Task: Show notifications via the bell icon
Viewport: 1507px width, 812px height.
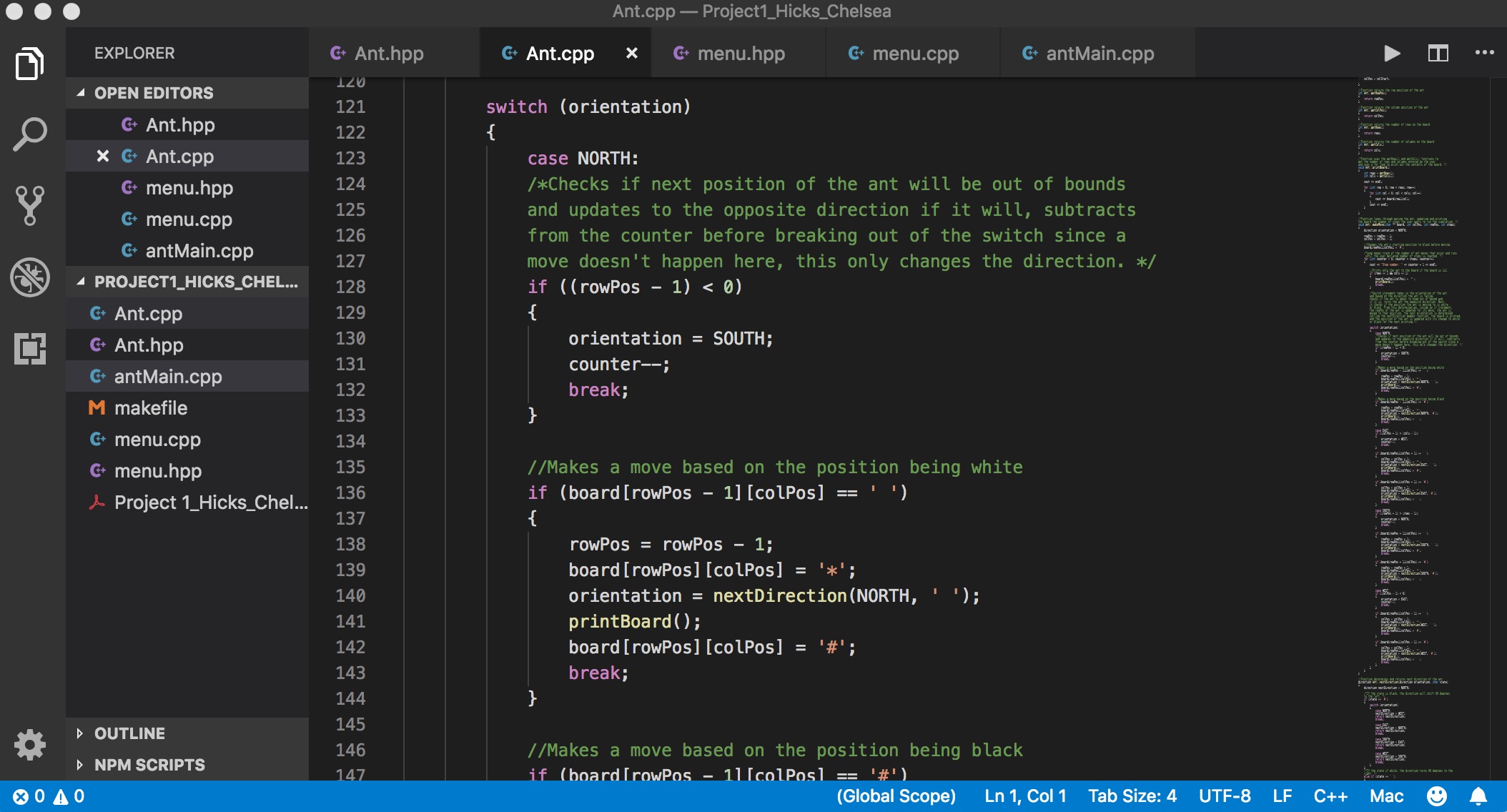Action: click(1478, 796)
